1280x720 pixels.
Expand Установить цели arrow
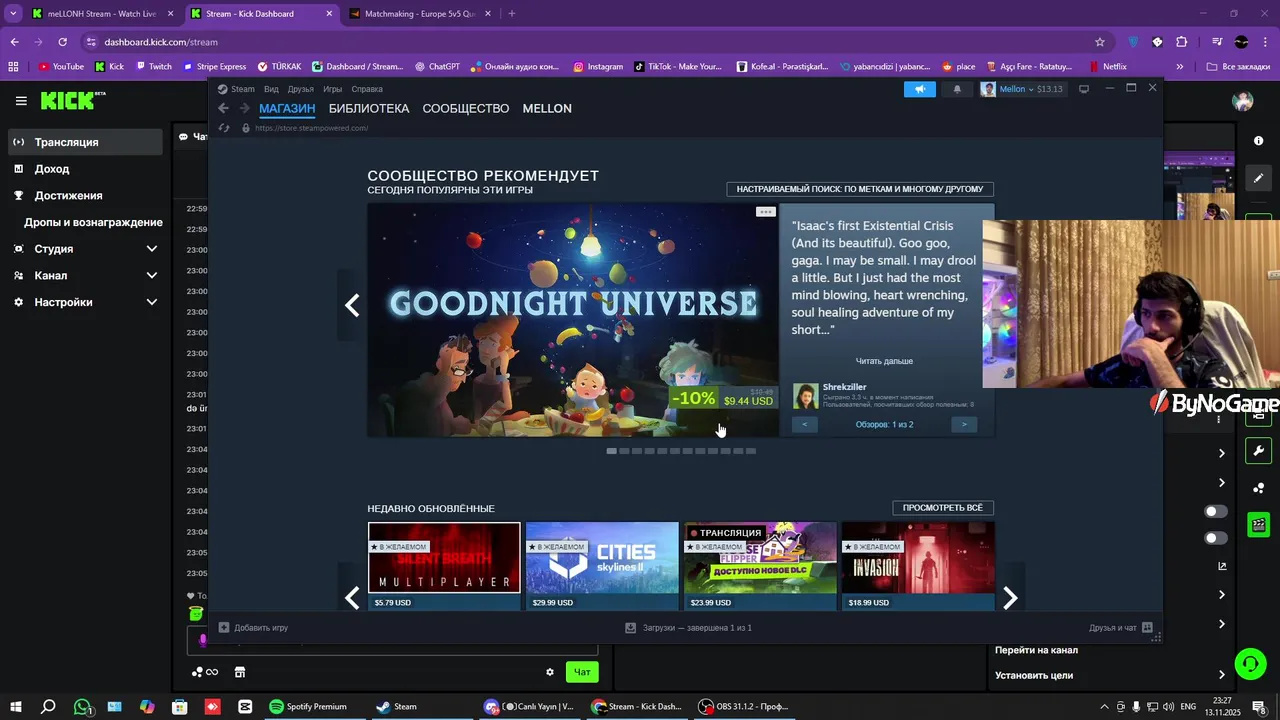[1221, 675]
